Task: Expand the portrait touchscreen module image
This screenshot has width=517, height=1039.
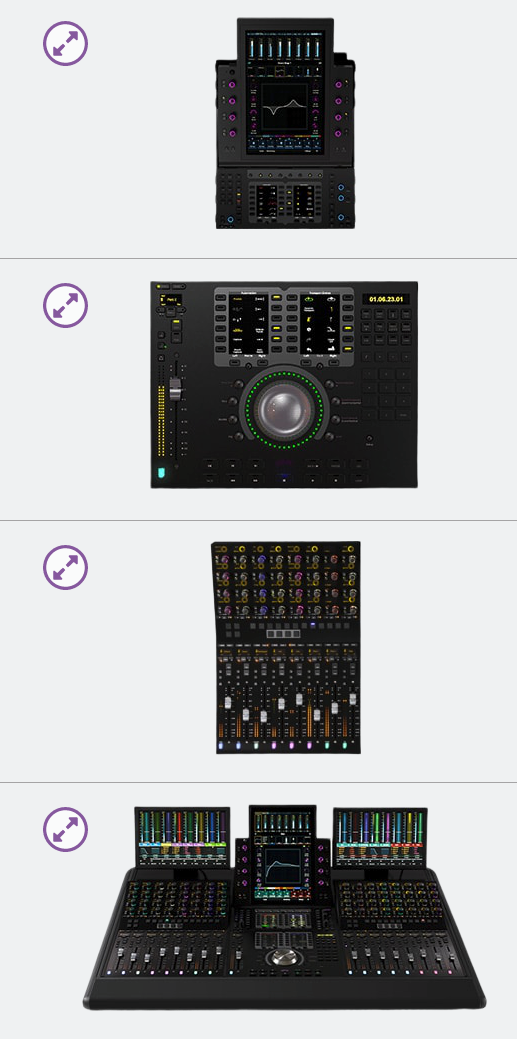Action: click(x=66, y=43)
